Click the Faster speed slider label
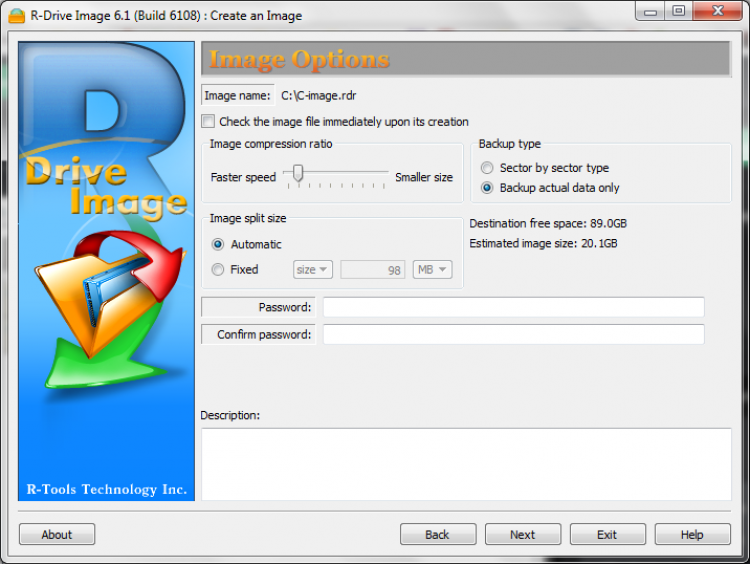This screenshot has width=750, height=564. coord(243,177)
